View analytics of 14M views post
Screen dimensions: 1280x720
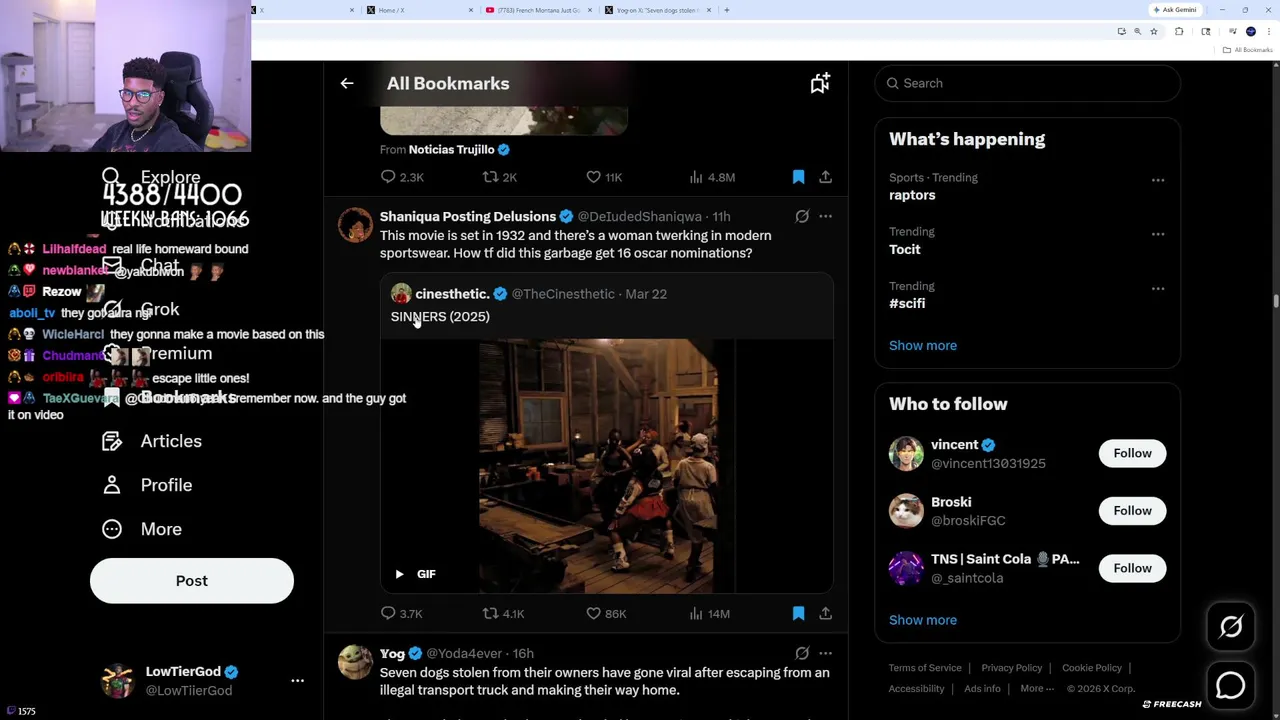point(710,614)
